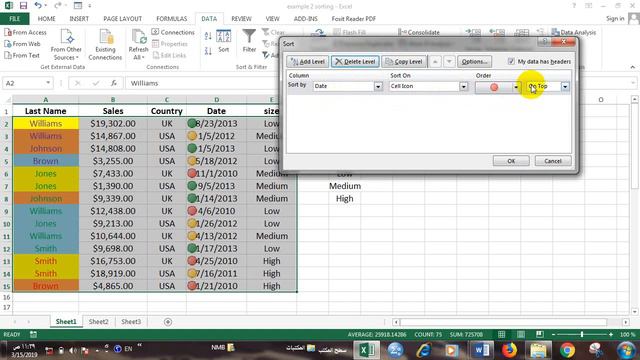Switch to the VIEW tab

click(x=272, y=19)
